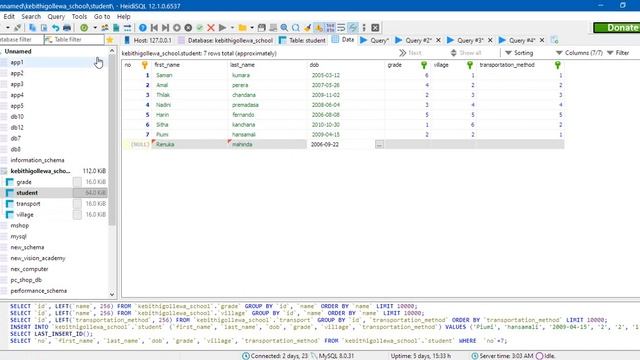Toggle the Stop on errors warning icon
Screen dimensions: 640x360
point(319,28)
